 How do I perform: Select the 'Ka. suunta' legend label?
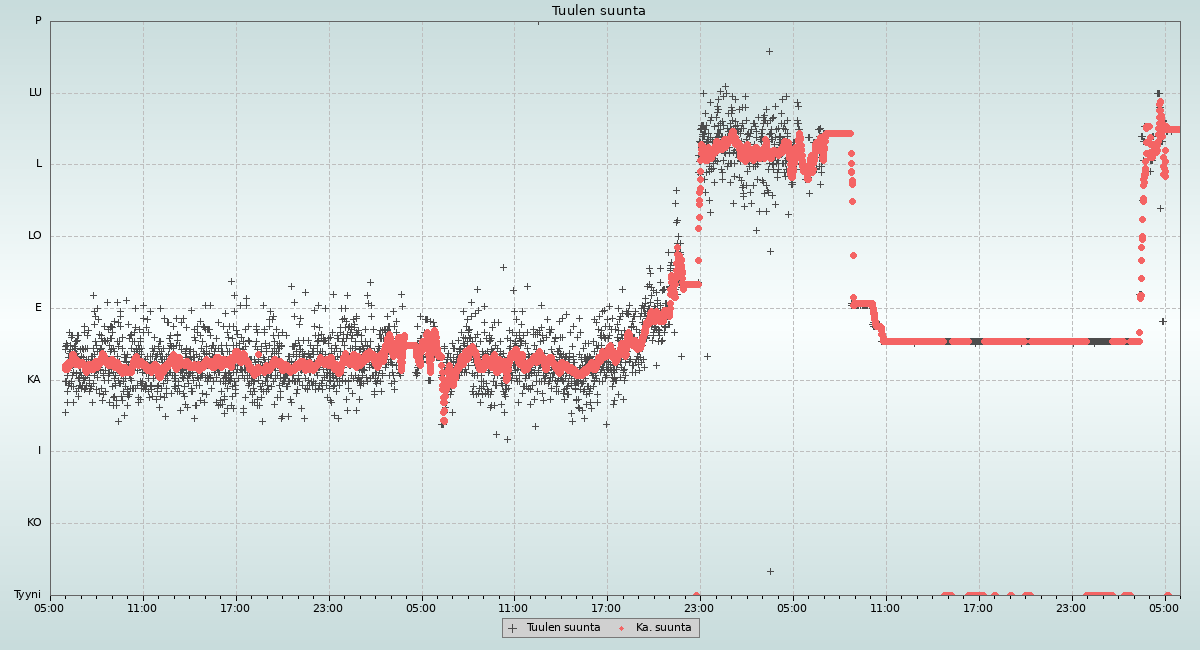point(663,628)
